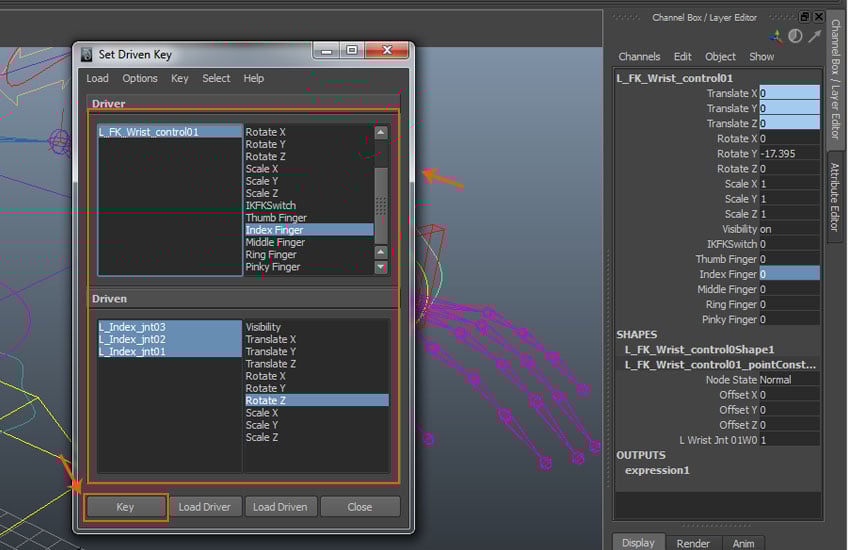Select the L_FK_Wrist_control0Shape1 shape node
This screenshot has width=850, height=550.
pyautogui.click(x=699, y=350)
